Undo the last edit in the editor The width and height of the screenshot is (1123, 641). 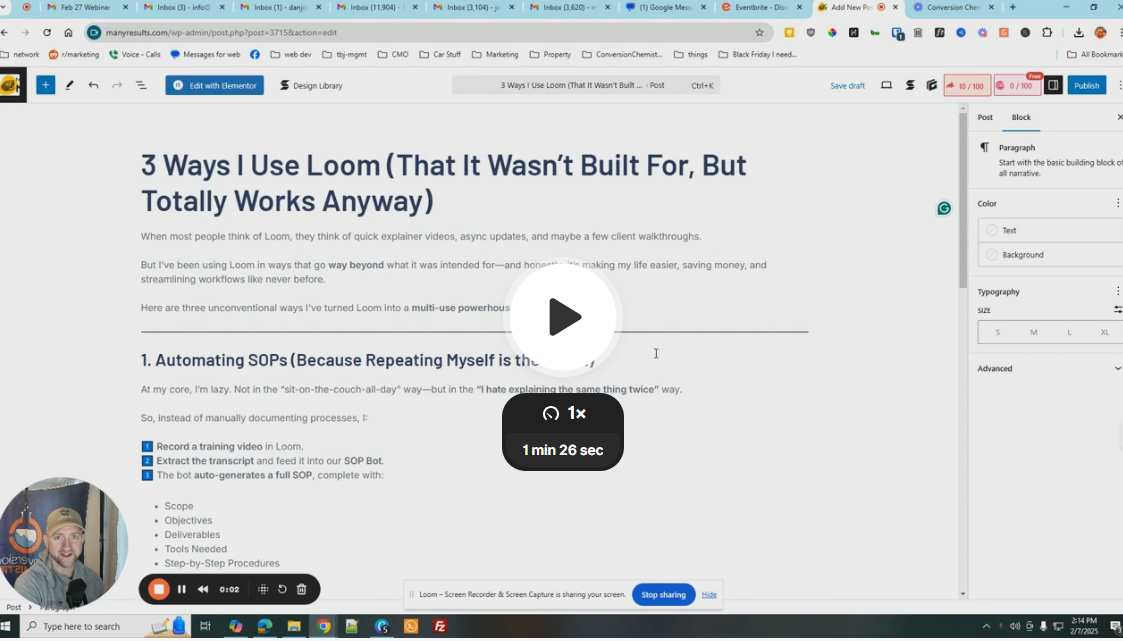93,85
